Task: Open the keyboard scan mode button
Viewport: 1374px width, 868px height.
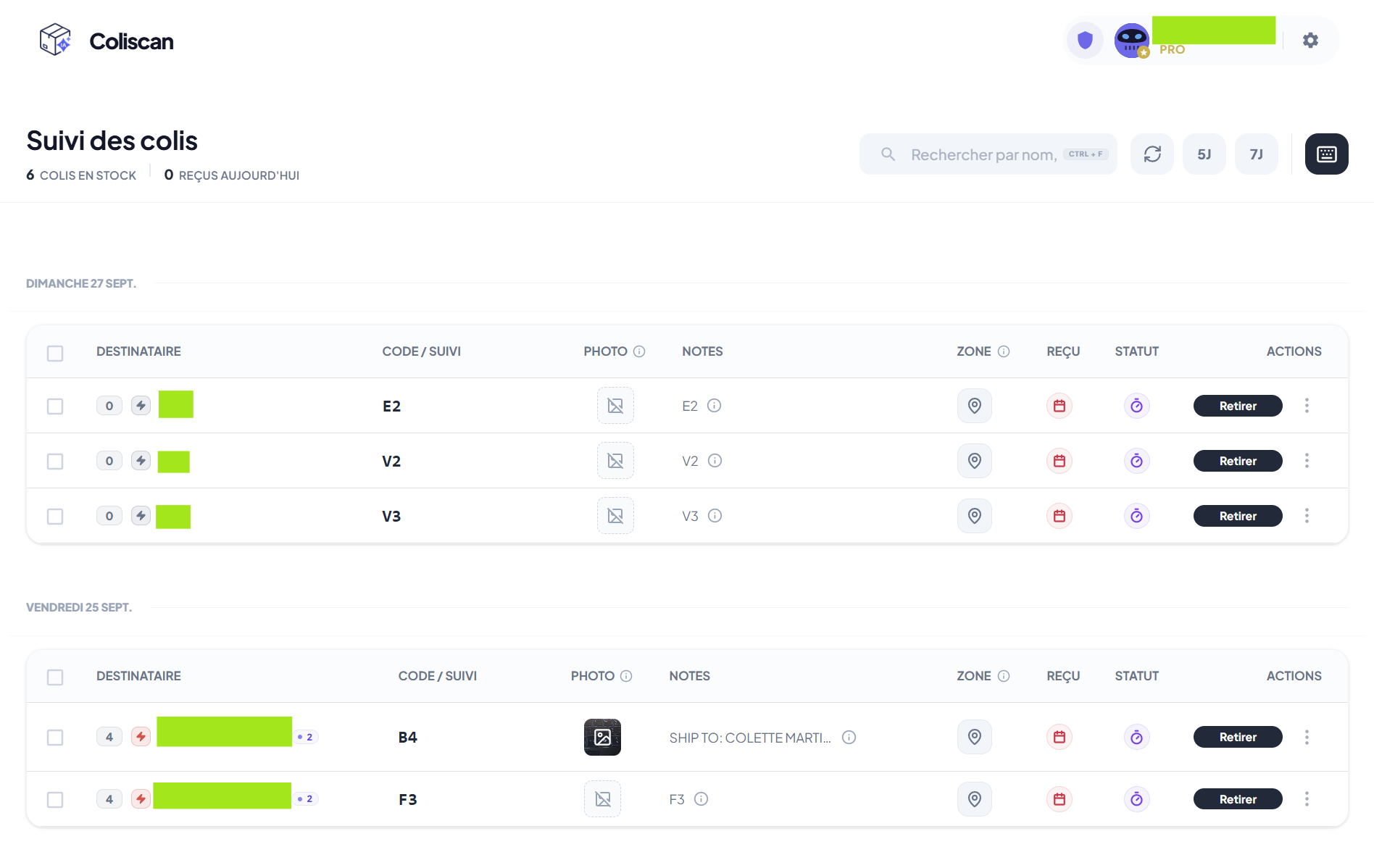Action: [1326, 154]
